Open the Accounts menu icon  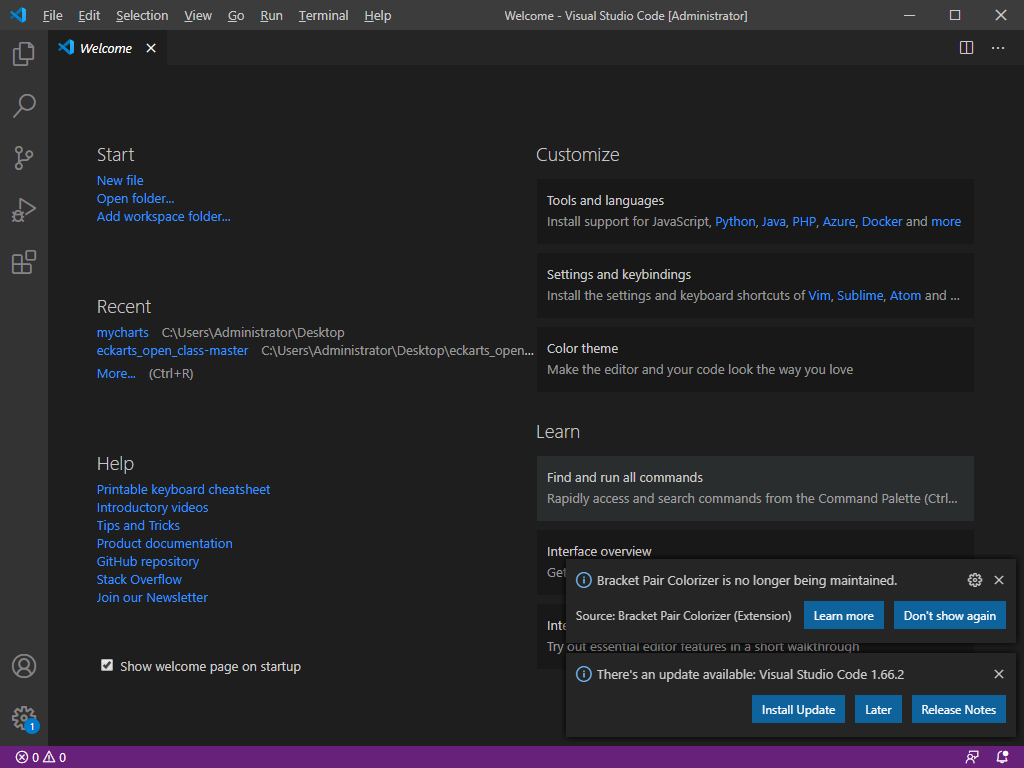point(24,666)
